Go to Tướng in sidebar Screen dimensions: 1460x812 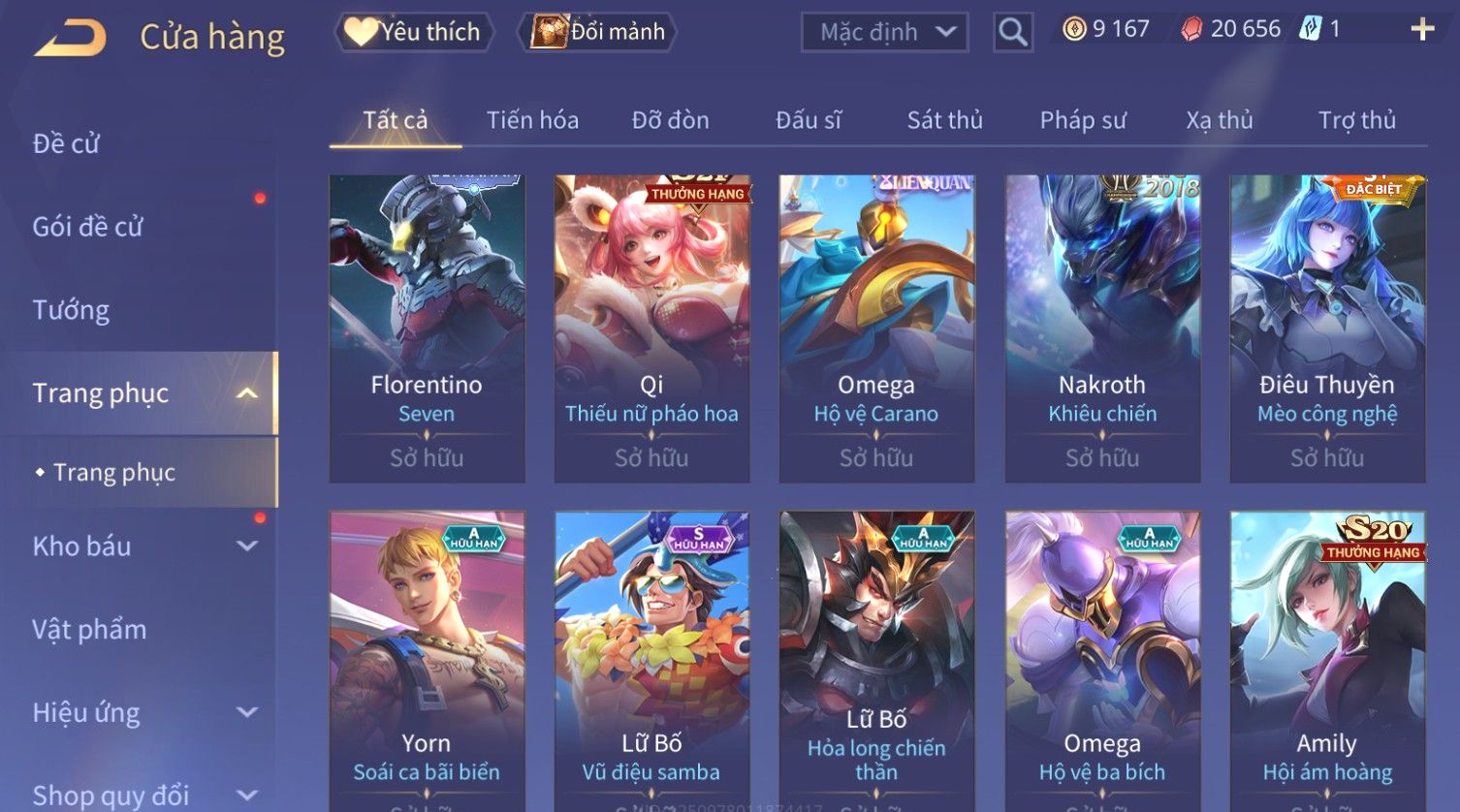[71, 310]
